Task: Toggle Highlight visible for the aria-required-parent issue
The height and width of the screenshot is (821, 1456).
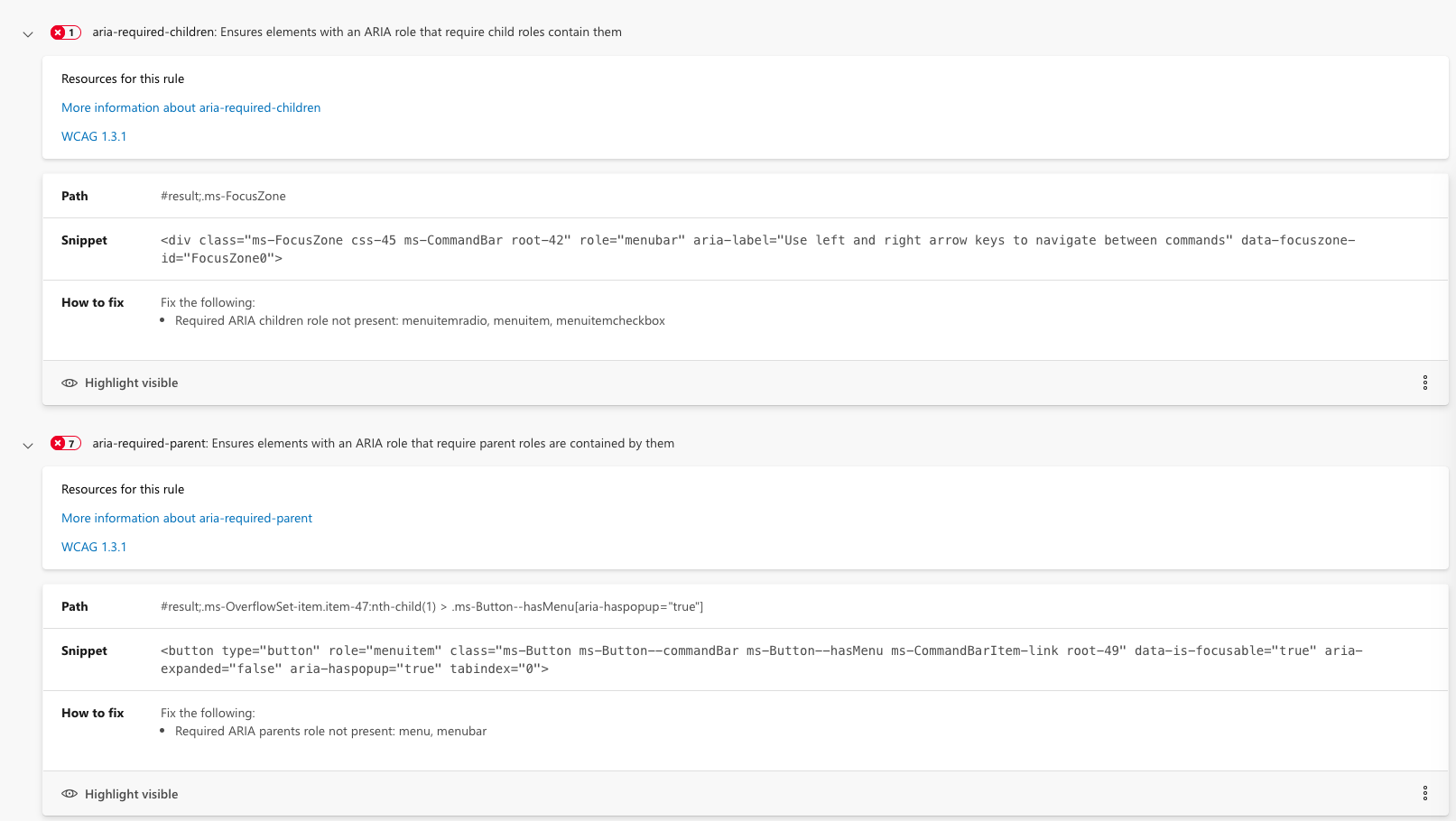Action: [131, 794]
